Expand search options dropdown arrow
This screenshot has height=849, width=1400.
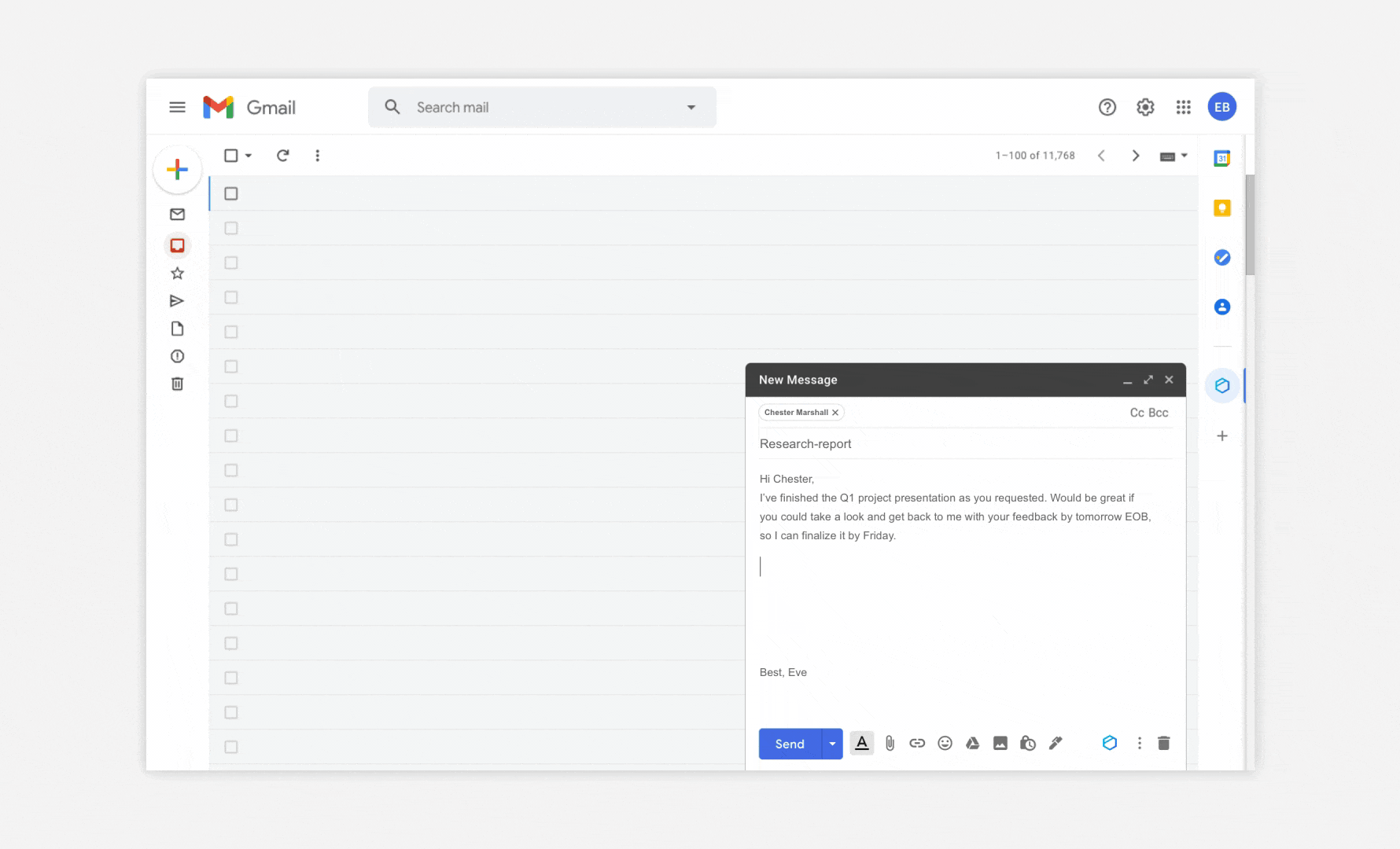point(691,107)
